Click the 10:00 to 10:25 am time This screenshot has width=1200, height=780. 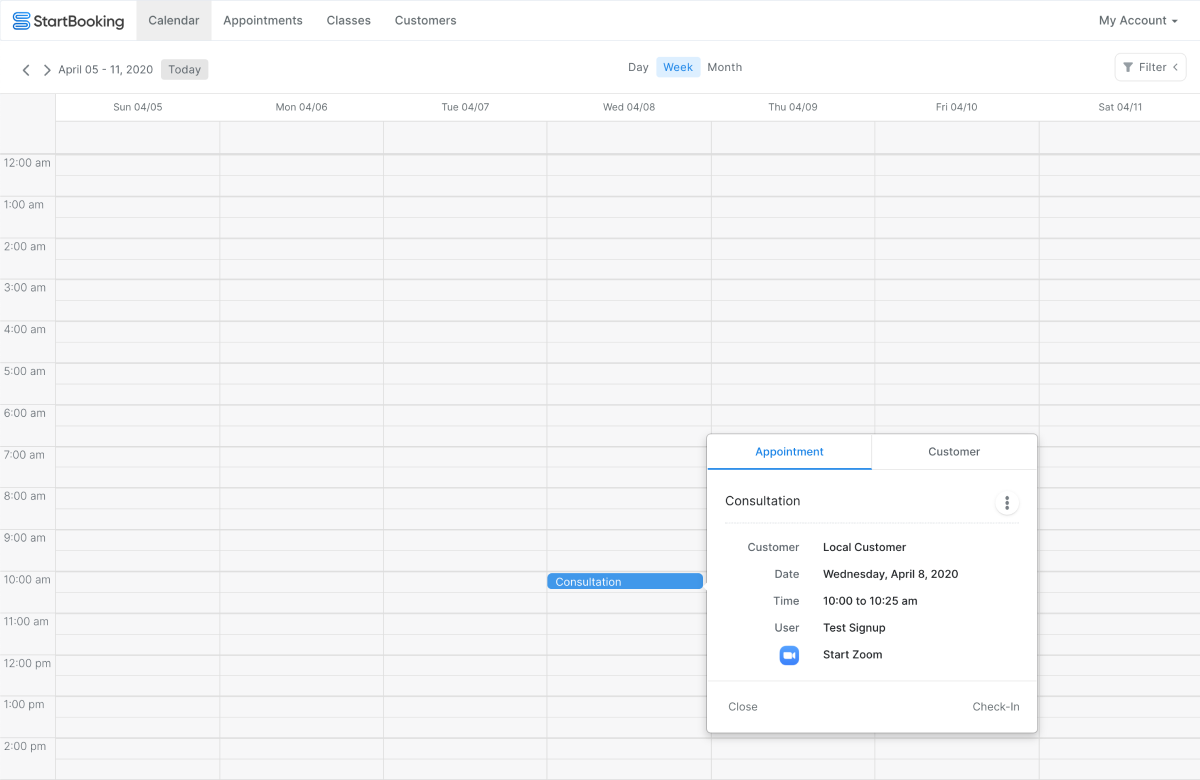click(x=870, y=601)
